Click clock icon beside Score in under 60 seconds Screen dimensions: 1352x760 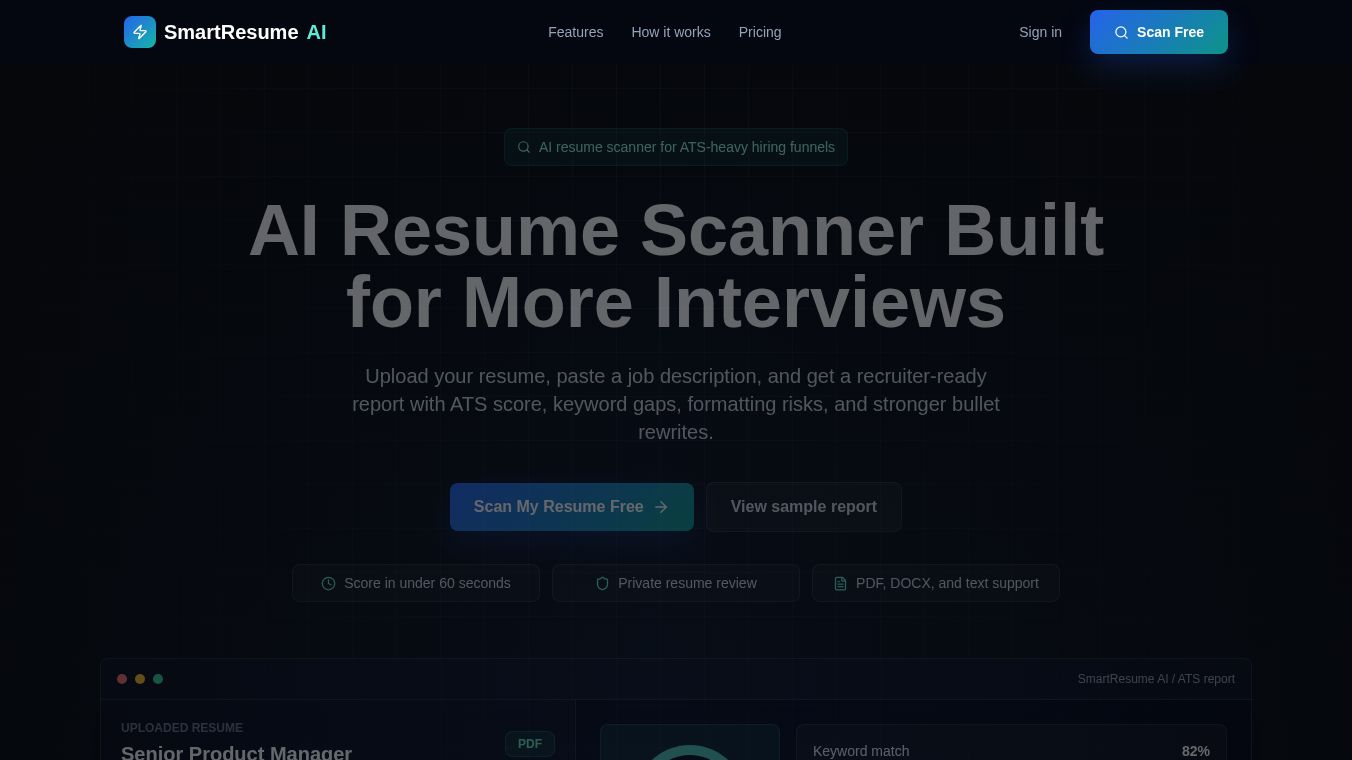328,583
